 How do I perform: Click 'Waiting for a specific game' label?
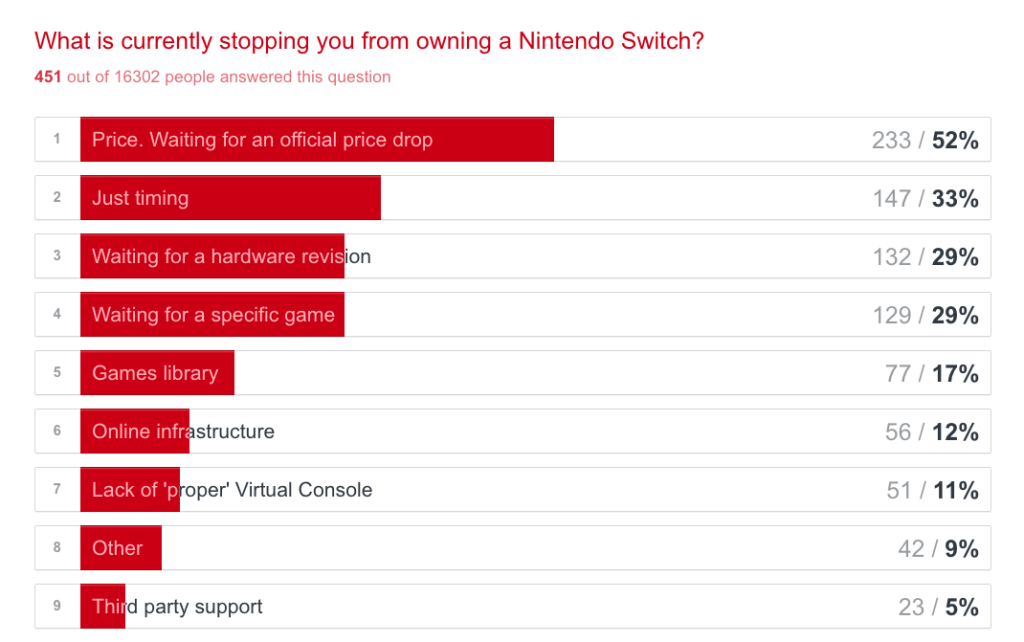click(213, 315)
